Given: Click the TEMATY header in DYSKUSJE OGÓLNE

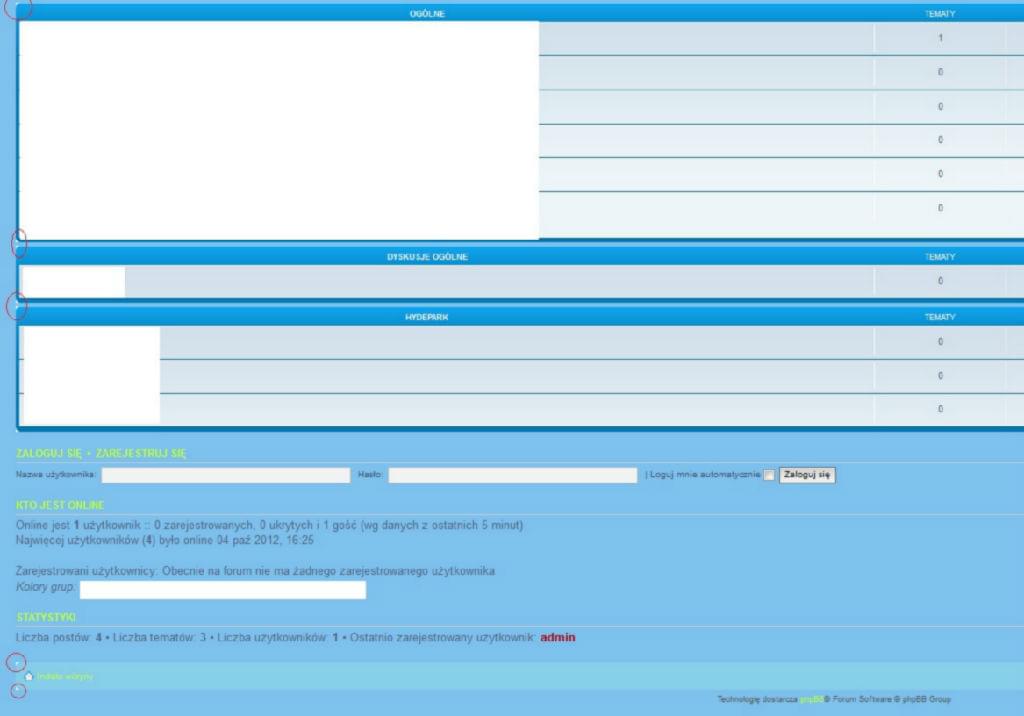Looking at the screenshot, I should [940, 257].
